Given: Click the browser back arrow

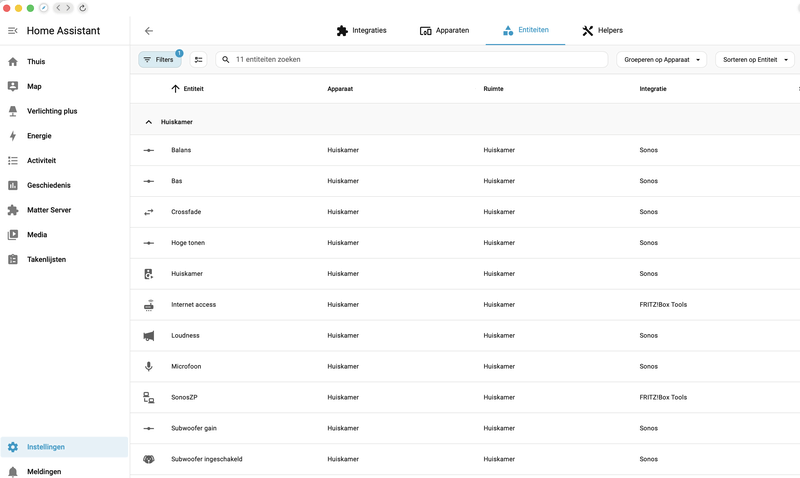Looking at the screenshot, I should [x=58, y=8].
